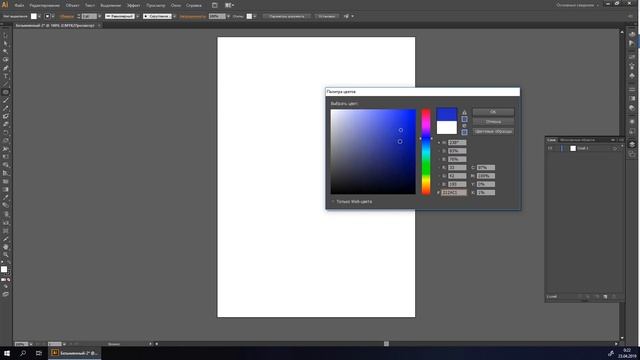Viewport: 640px width, 360px height.
Task: Open Windows Start menu
Action: pyautogui.click(x=7, y=353)
